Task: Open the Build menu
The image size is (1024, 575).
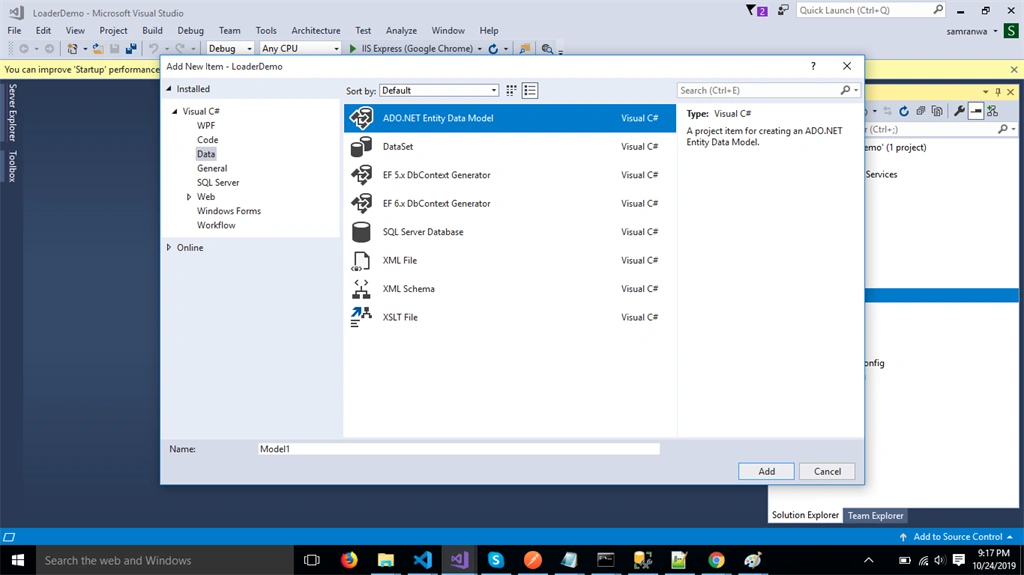Action: [x=152, y=31]
